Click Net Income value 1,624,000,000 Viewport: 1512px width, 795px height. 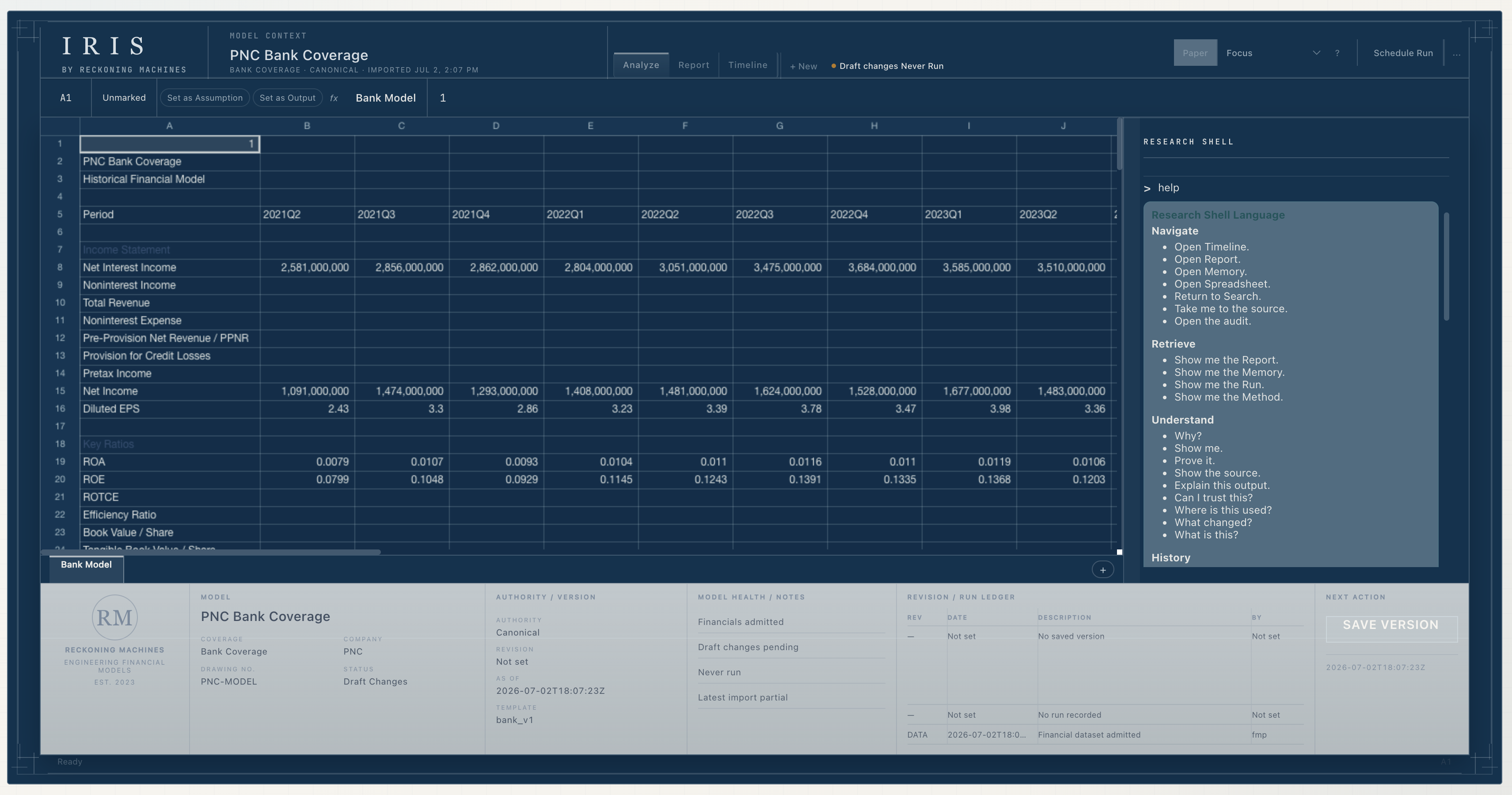[x=779, y=391]
